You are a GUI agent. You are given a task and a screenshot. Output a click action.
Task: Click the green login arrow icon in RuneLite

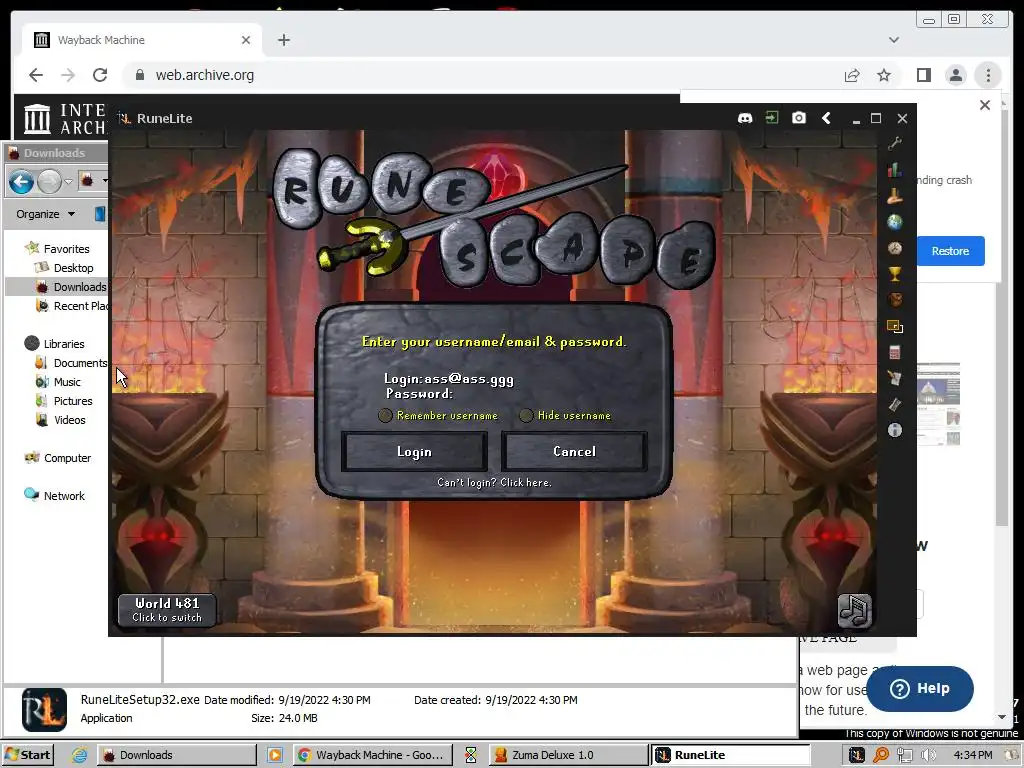coord(772,118)
